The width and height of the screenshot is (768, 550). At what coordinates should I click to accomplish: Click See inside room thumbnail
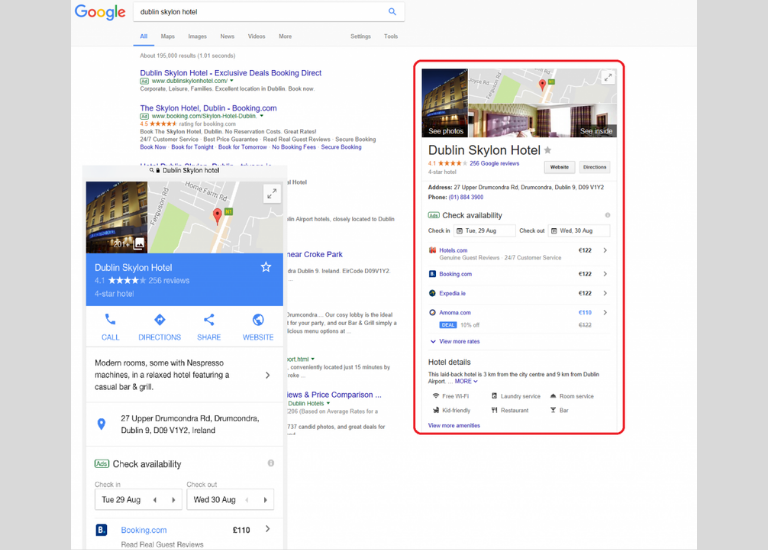pyautogui.click(x=543, y=120)
